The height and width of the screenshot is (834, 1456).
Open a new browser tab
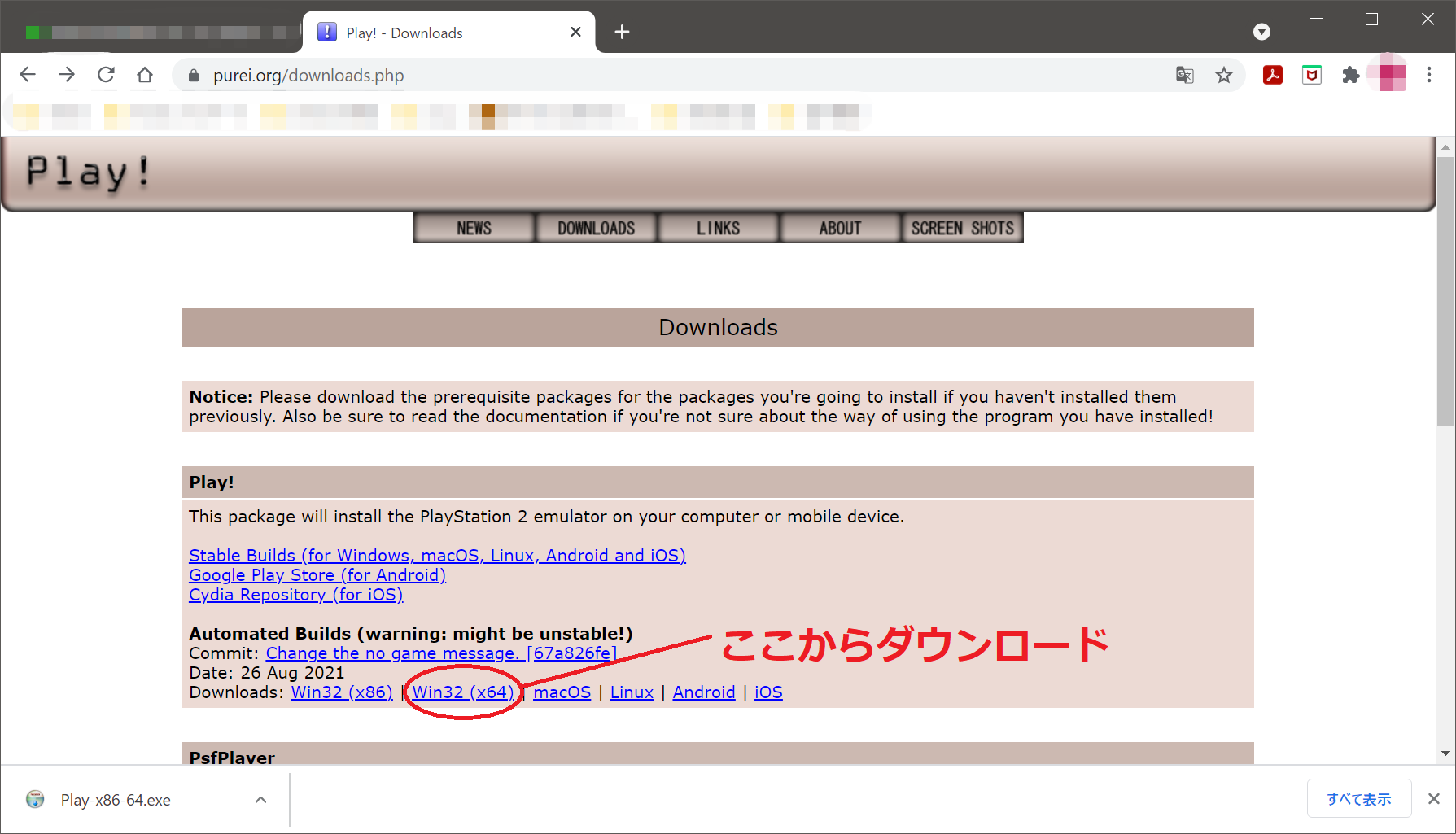click(622, 32)
